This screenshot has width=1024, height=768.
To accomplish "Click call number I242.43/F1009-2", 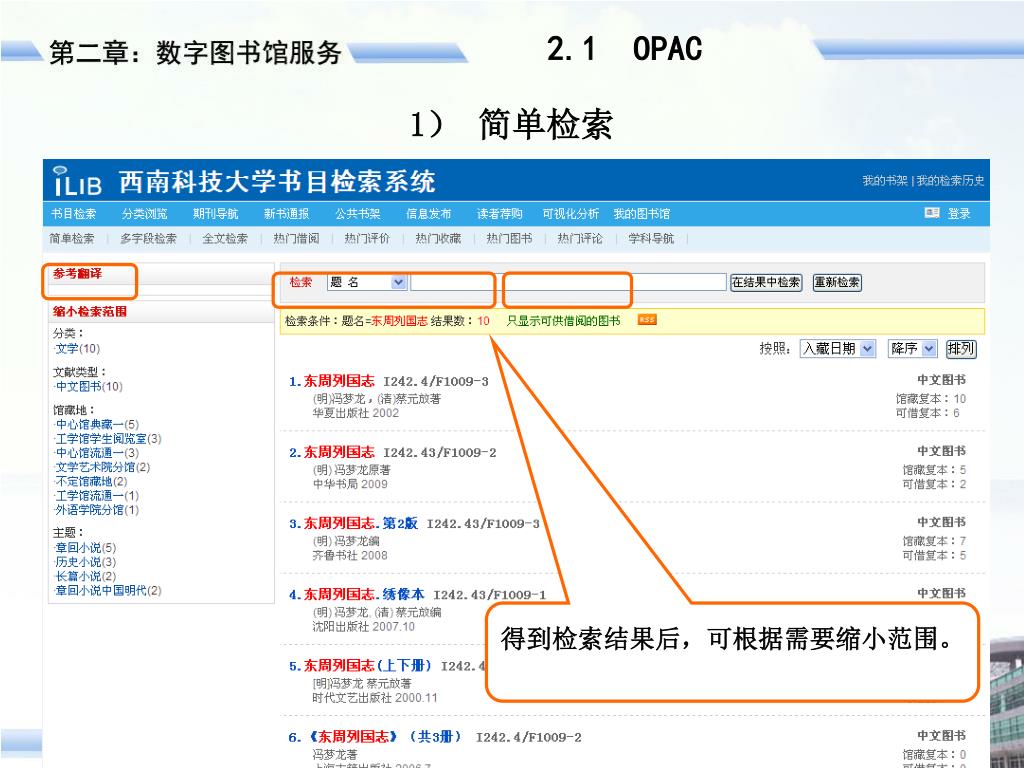I will tap(440, 453).
